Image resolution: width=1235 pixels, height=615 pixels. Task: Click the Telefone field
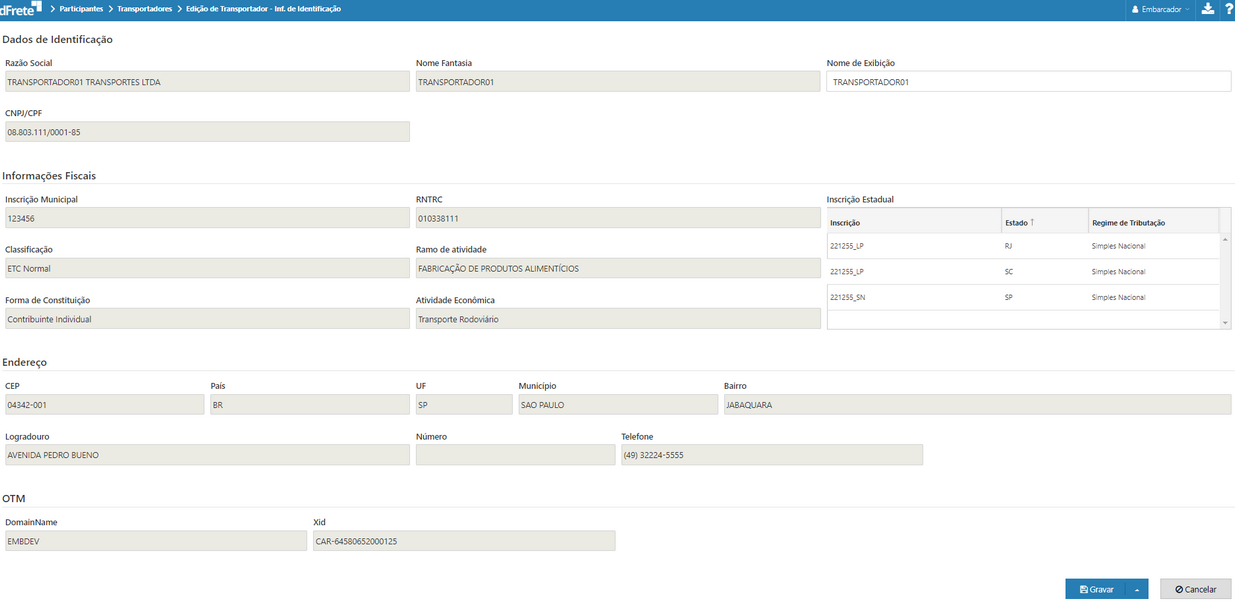pyautogui.click(x=771, y=455)
